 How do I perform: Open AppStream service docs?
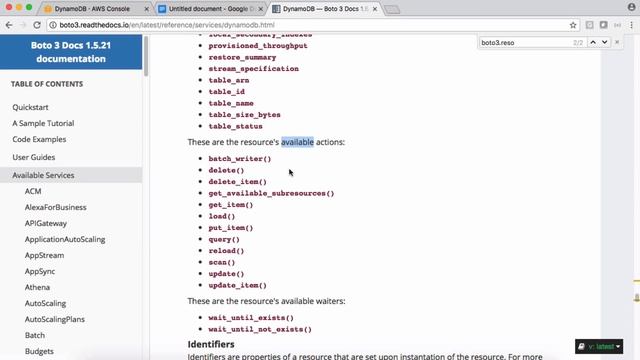click(44, 255)
